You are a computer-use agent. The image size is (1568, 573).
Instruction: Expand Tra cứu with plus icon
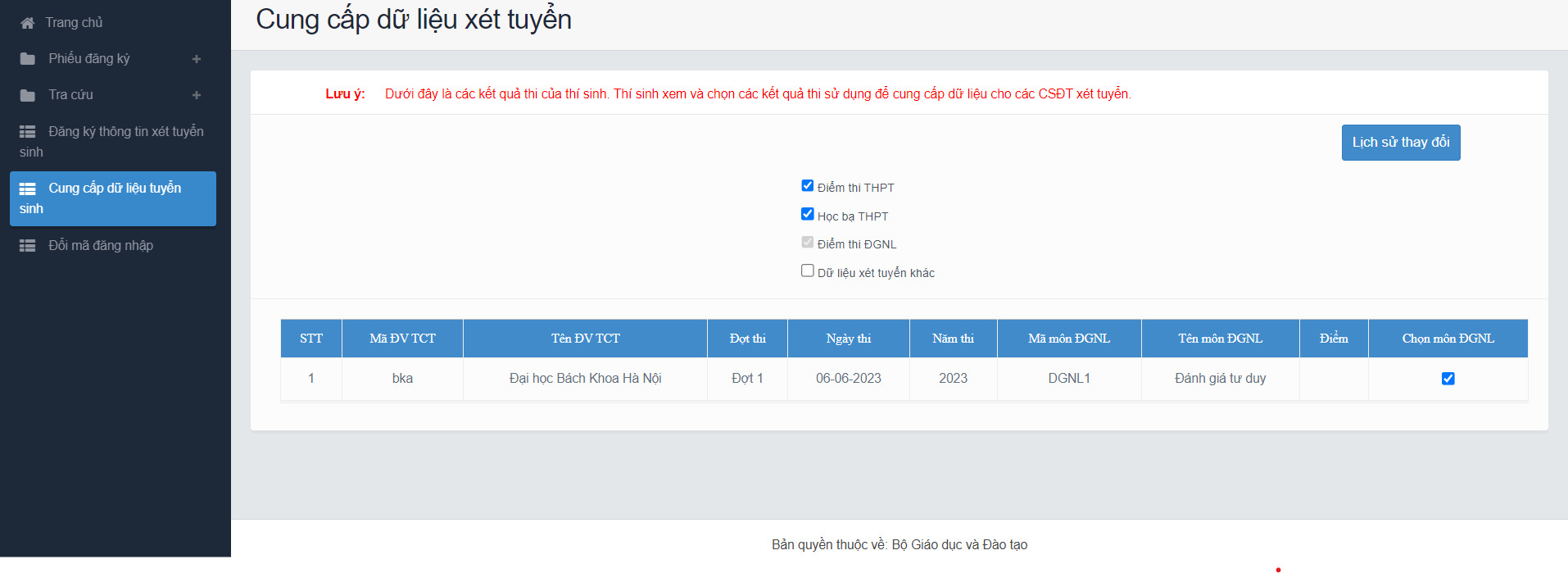tap(196, 95)
